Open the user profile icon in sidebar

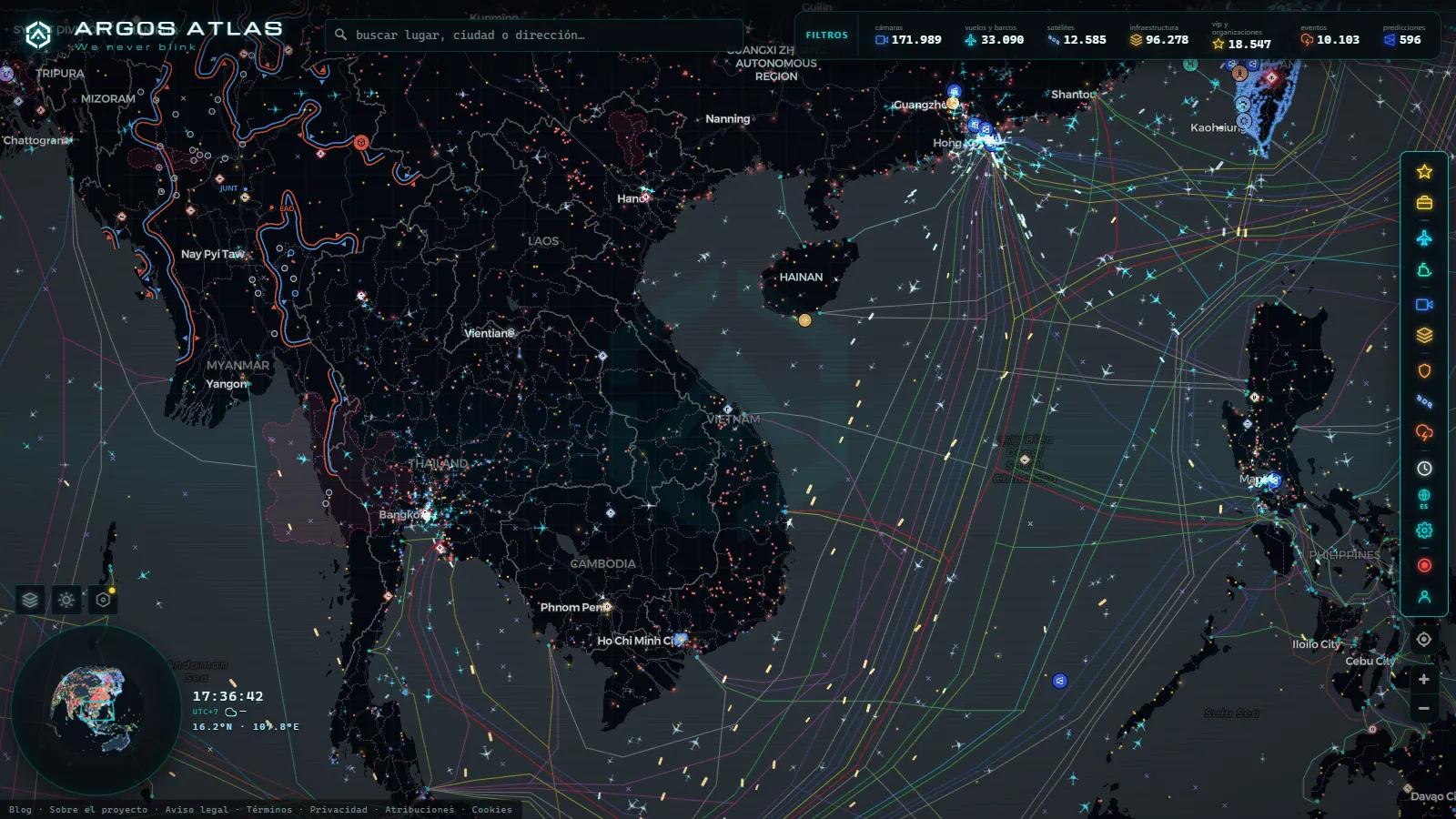point(1424,597)
